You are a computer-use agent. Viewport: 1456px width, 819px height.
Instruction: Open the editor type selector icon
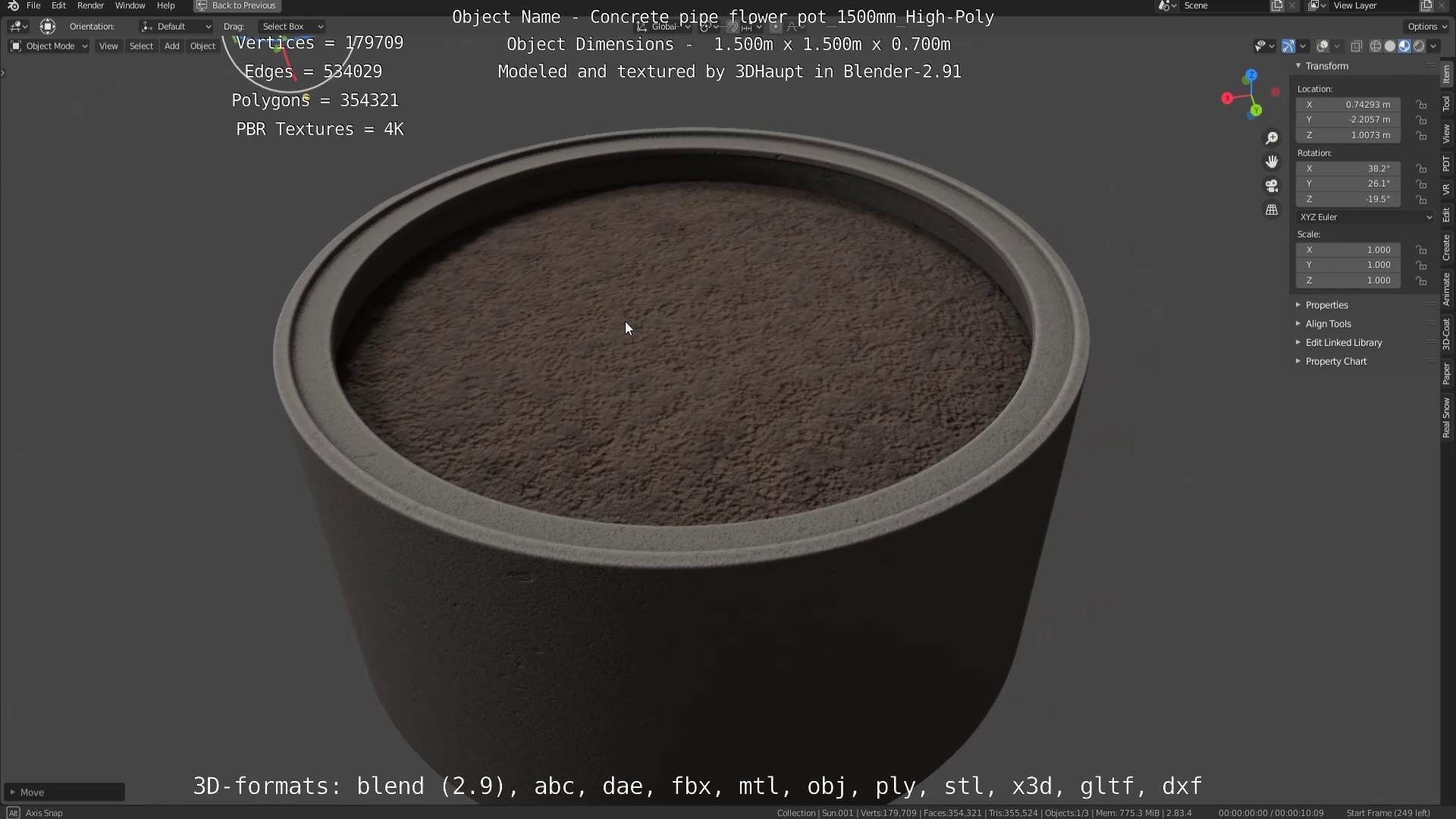(x=18, y=27)
